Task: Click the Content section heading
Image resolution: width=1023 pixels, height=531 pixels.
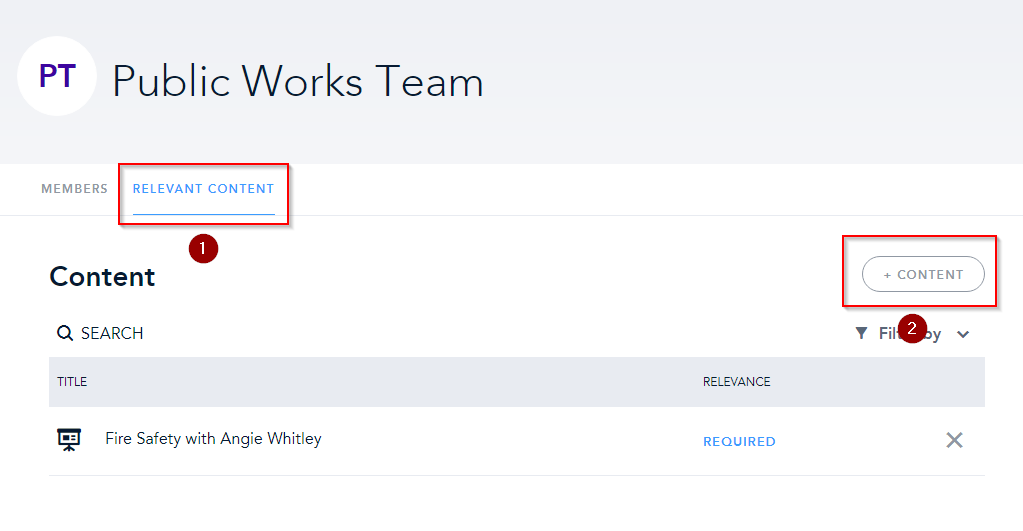Action: (x=102, y=276)
